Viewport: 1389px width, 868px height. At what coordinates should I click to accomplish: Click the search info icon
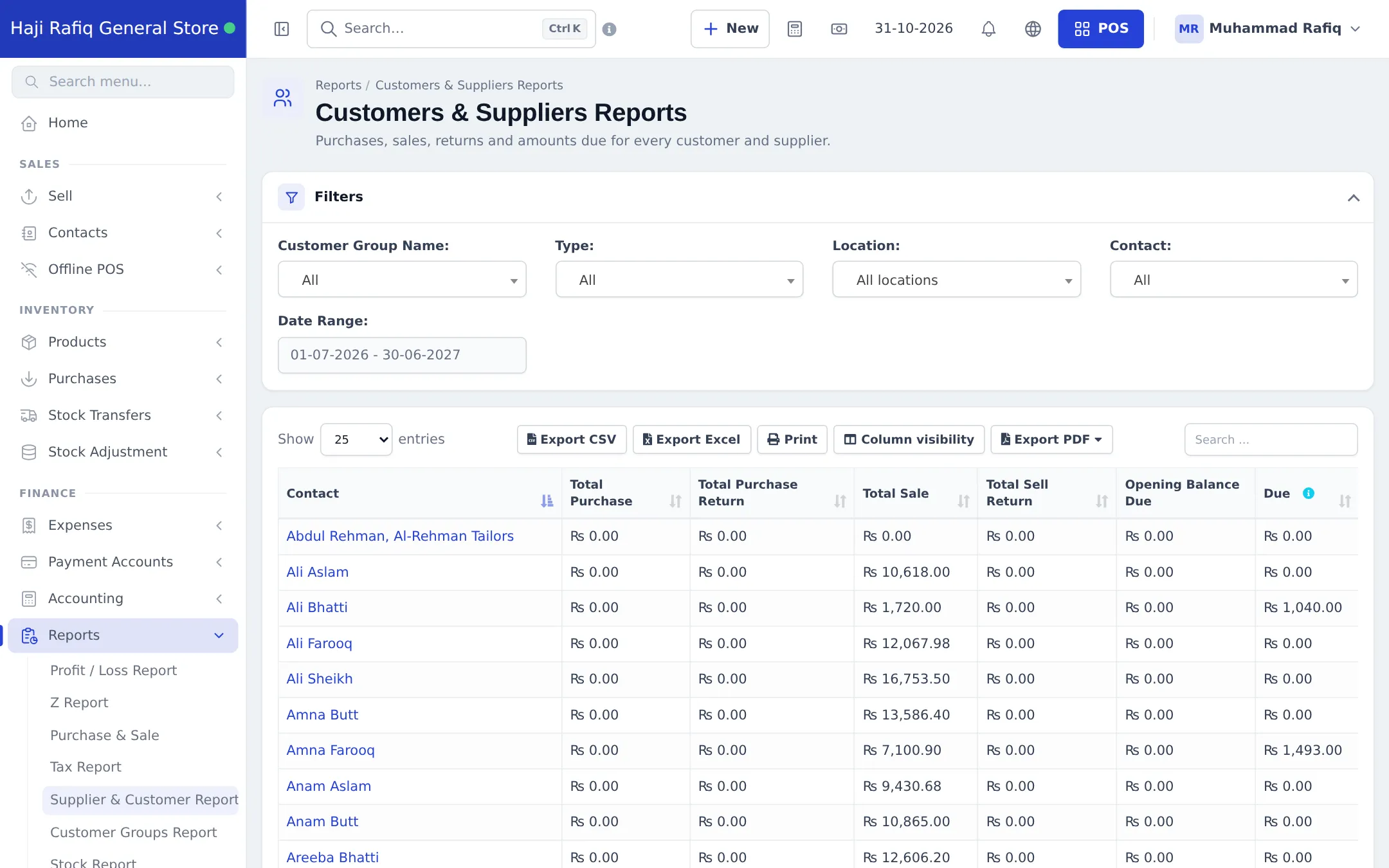click(x=610, y=29)
